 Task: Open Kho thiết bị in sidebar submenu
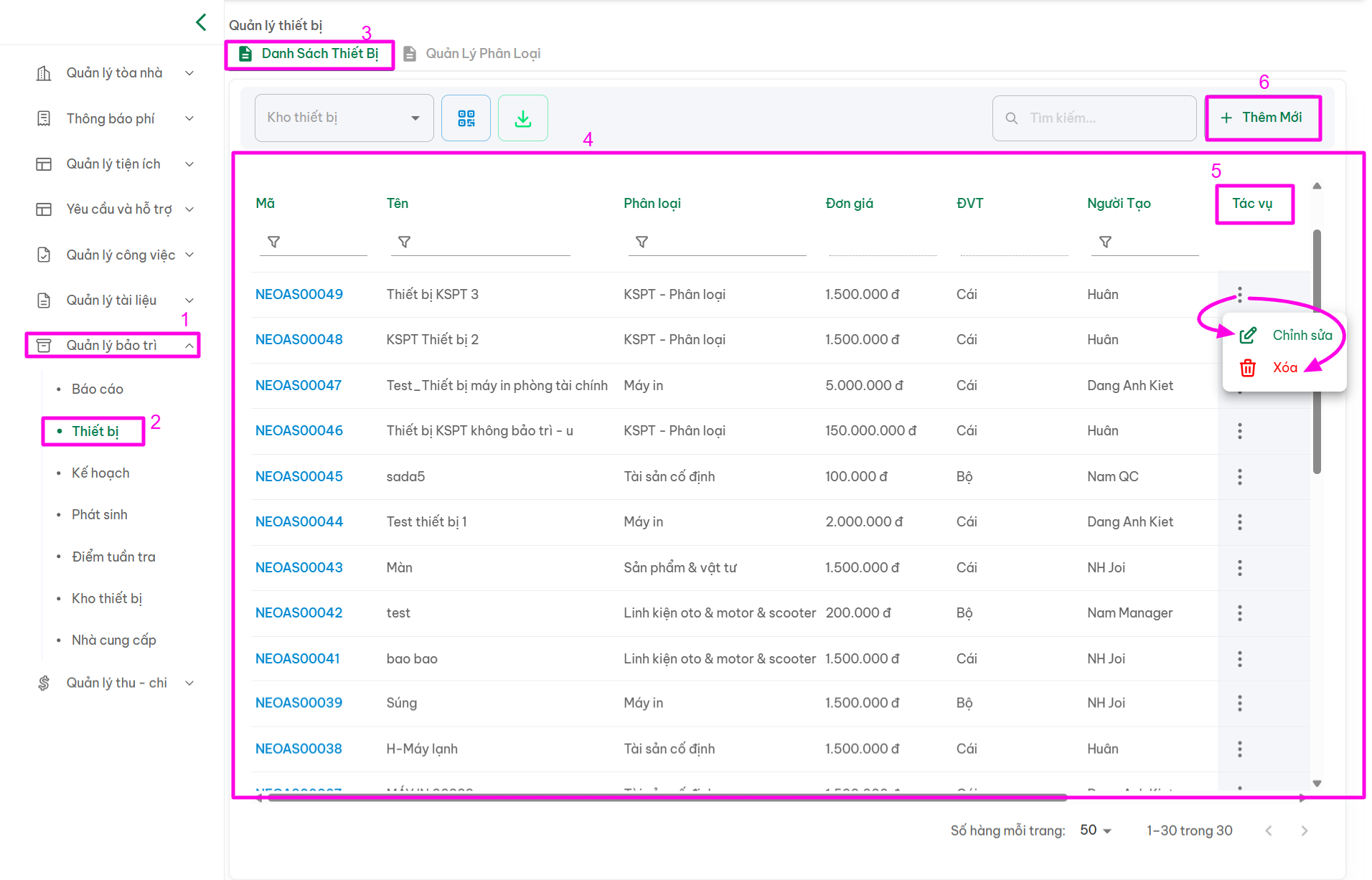[x=107, y=599]
